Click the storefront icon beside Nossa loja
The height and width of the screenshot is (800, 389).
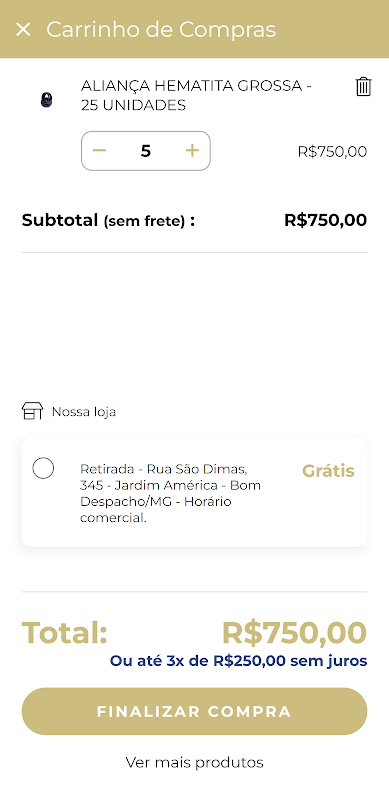[33, 411]
